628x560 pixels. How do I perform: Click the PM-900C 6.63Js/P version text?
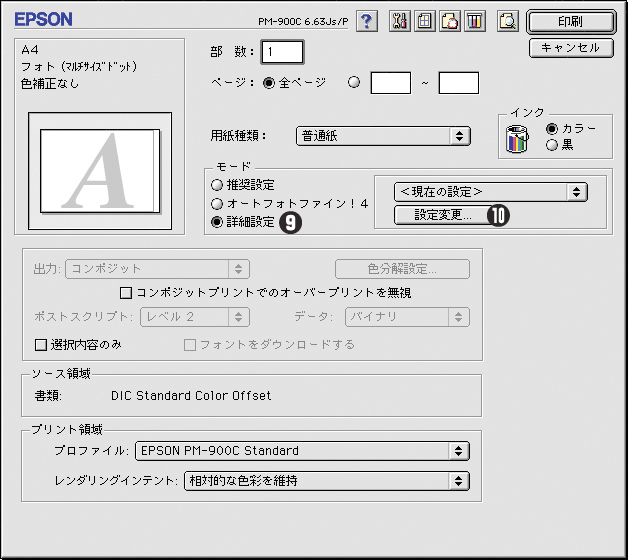pyautogui.click(x=303, y=21)
